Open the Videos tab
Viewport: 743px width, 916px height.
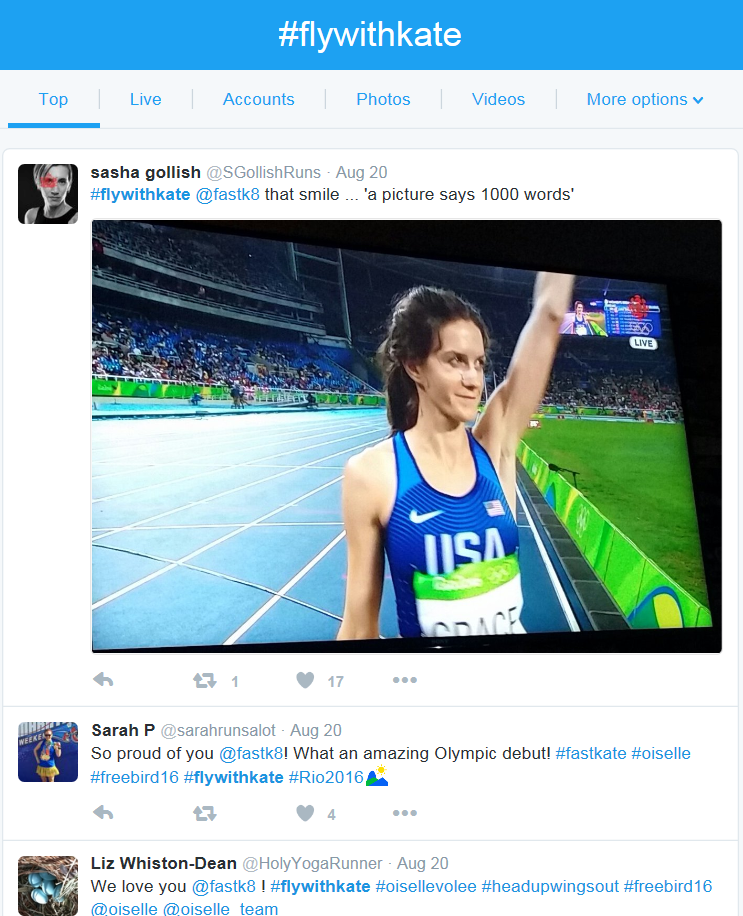(x=498, y=99)
